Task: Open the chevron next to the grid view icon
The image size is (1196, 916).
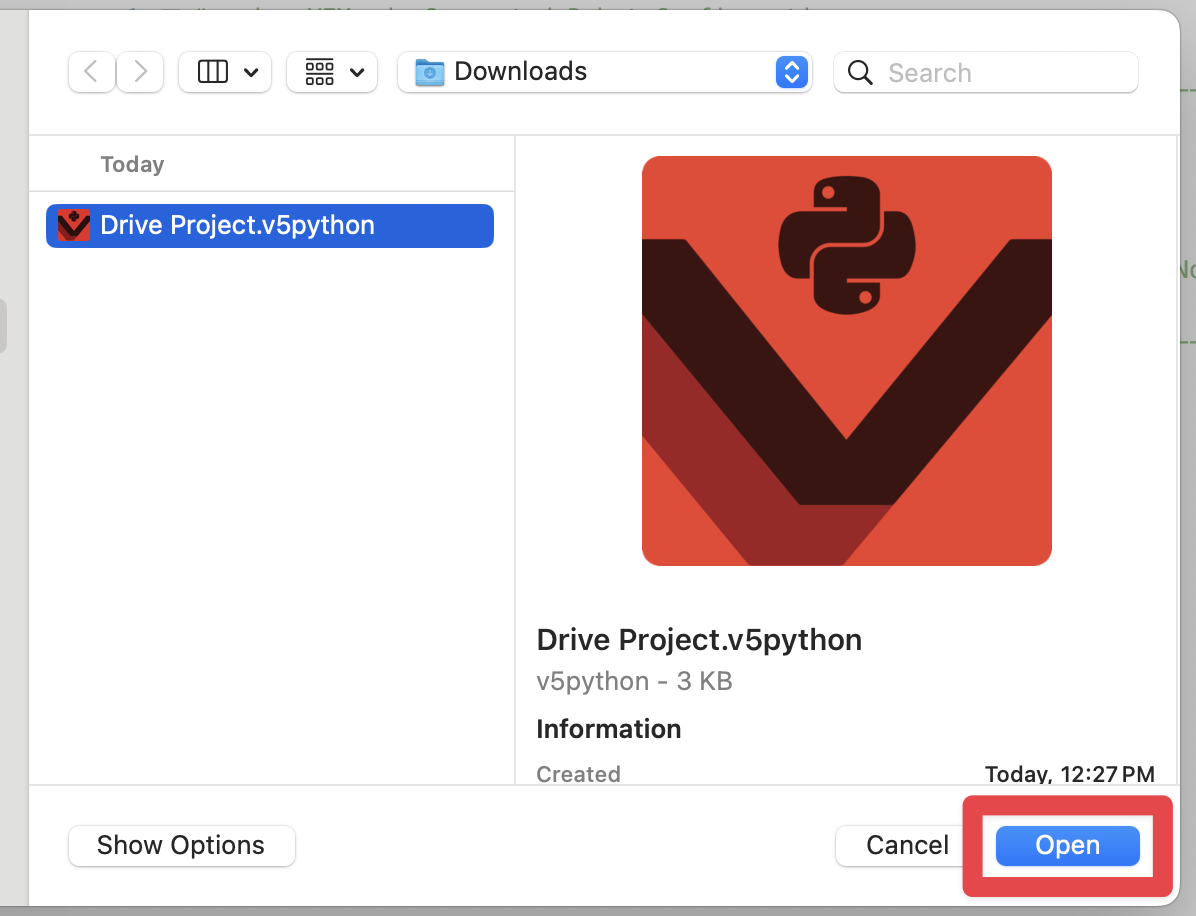Action: click(356, 71)
